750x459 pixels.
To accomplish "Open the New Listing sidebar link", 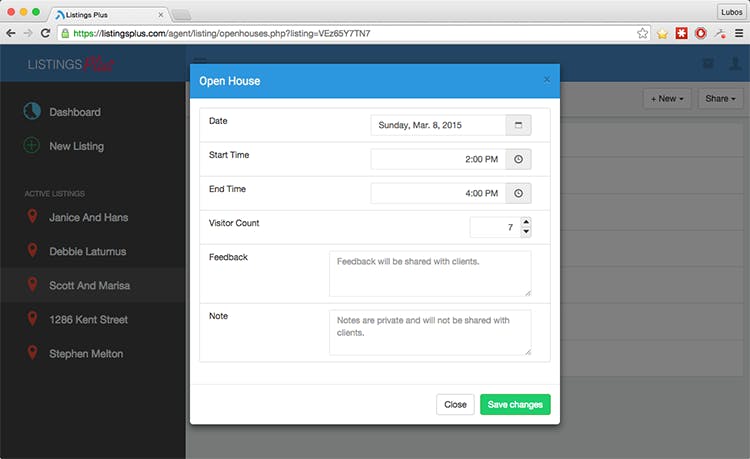I will (77, 146).
